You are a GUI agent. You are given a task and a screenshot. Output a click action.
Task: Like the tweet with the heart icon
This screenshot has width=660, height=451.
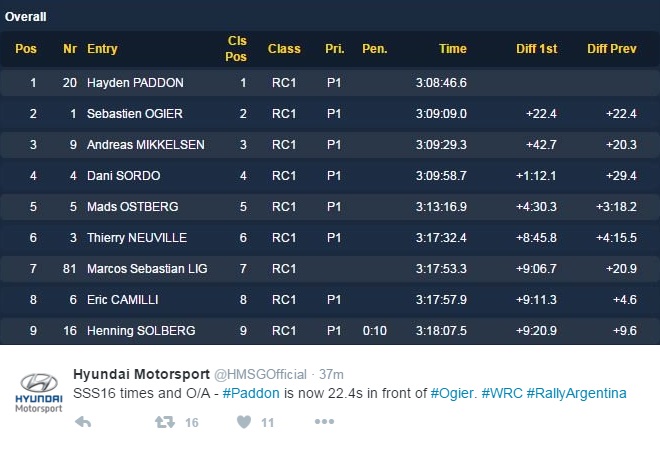(x=244, y=422)
